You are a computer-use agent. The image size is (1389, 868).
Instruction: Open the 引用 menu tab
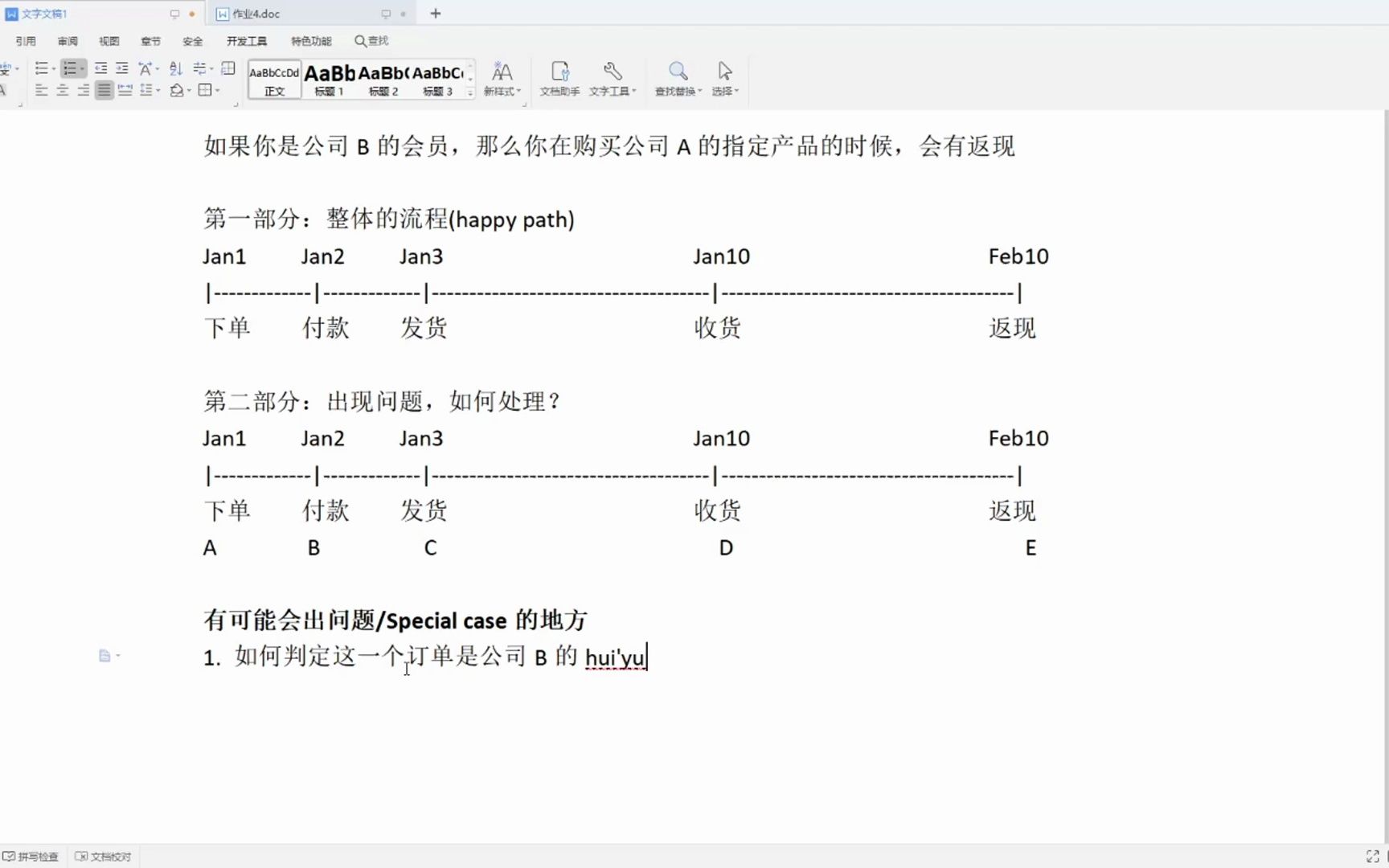[x=26, y=41]
